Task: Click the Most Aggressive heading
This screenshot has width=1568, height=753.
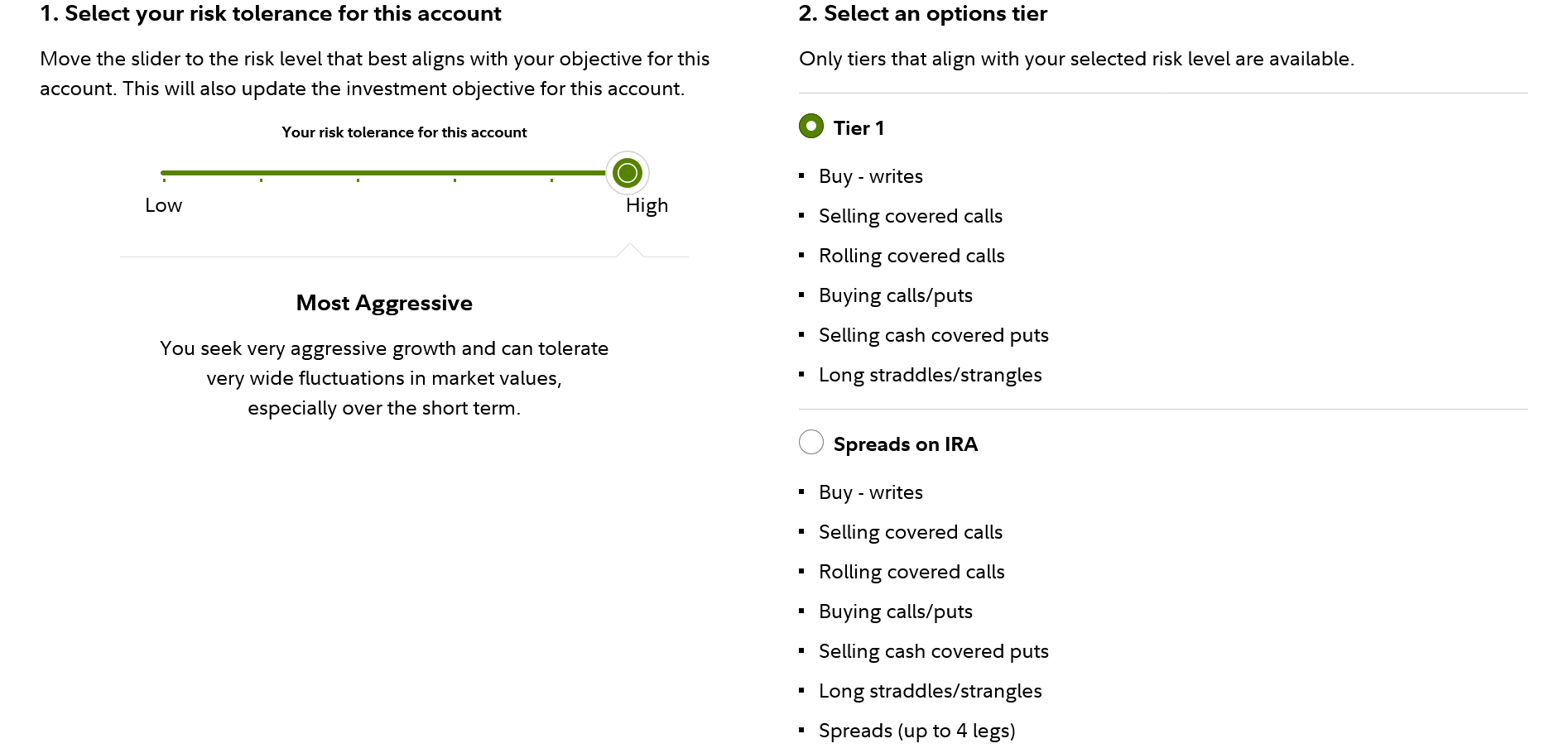Action: point(384,303)
